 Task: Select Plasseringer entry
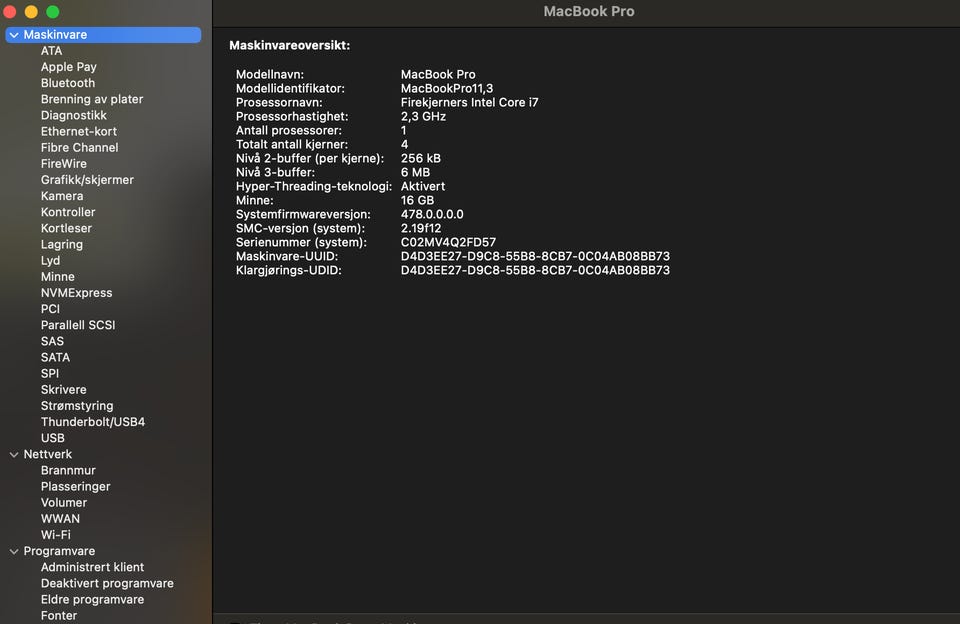click(75, 487)
